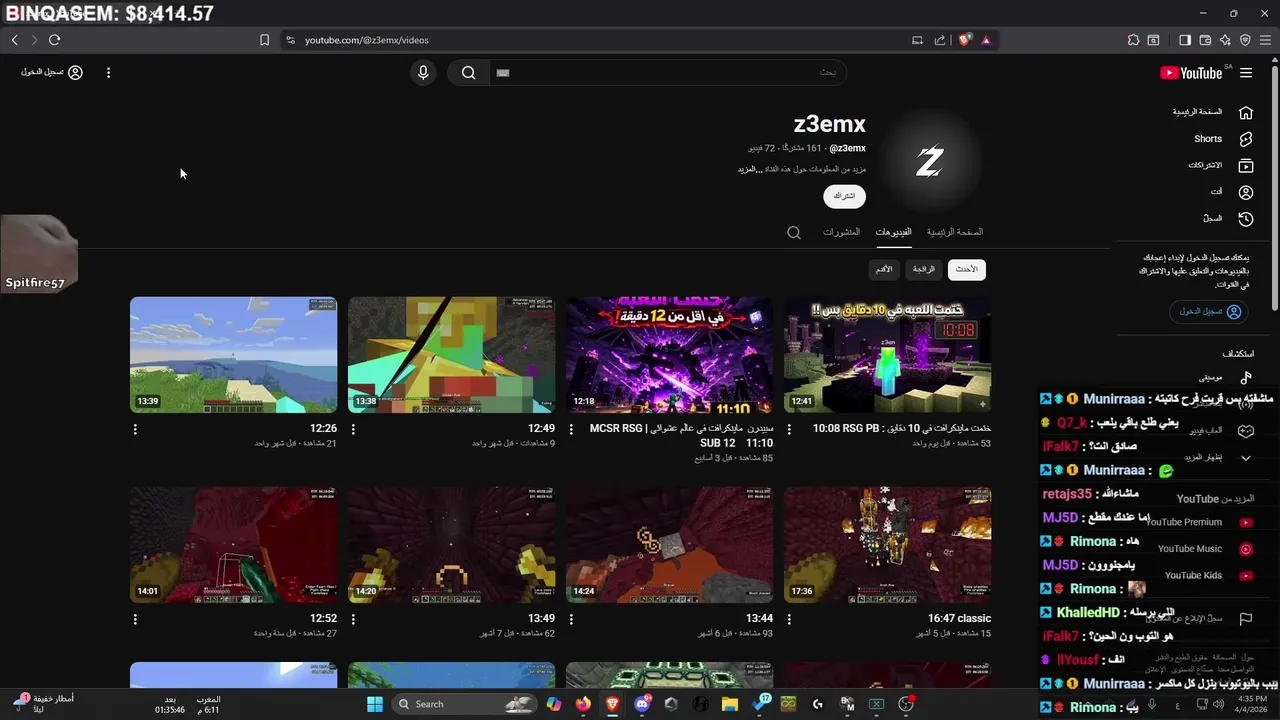Share this page from address bar
This screenshot has width=1280, height=720.
click(x=939, y=40)
